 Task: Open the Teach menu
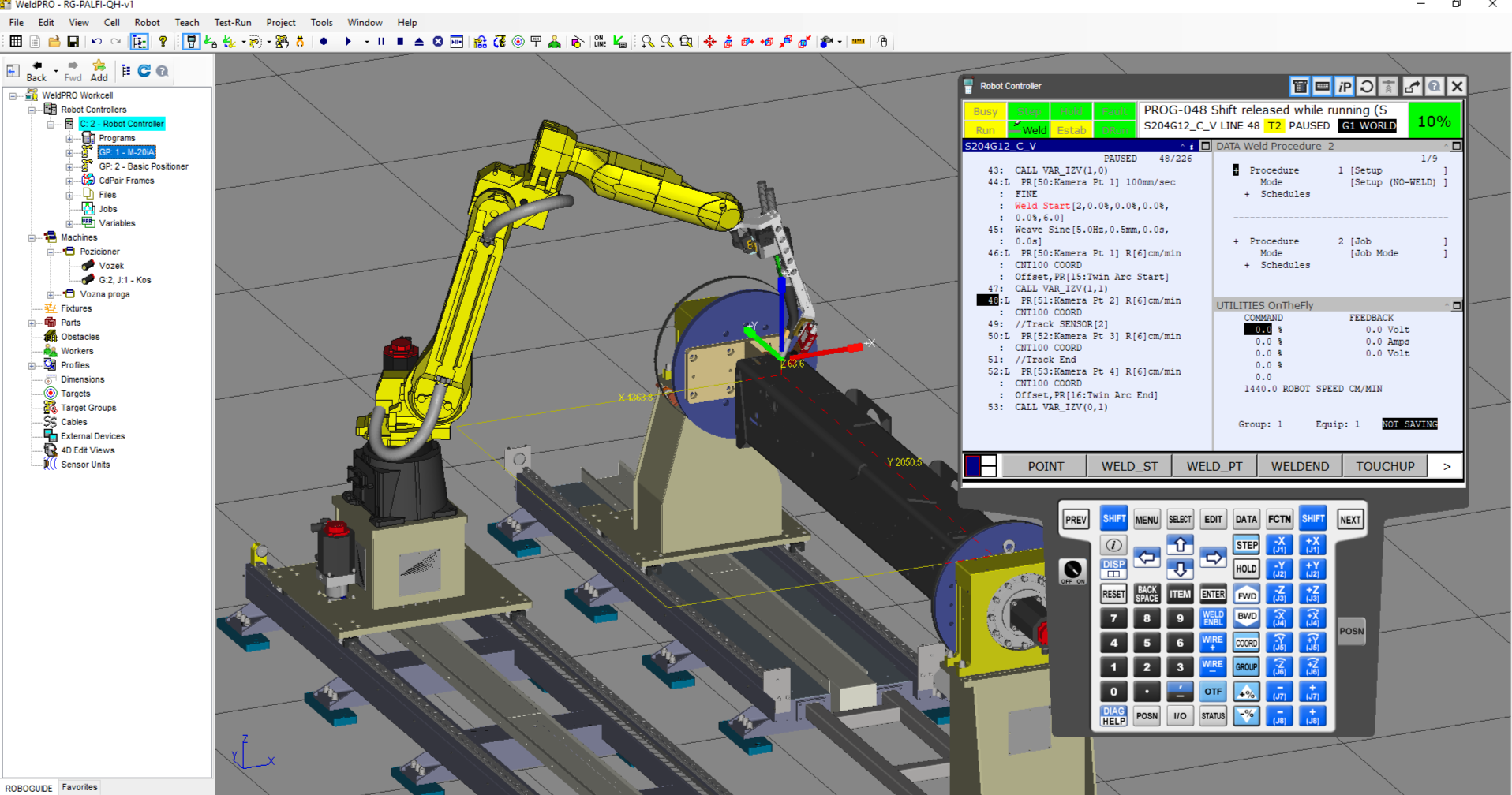(x=186, y=23)
